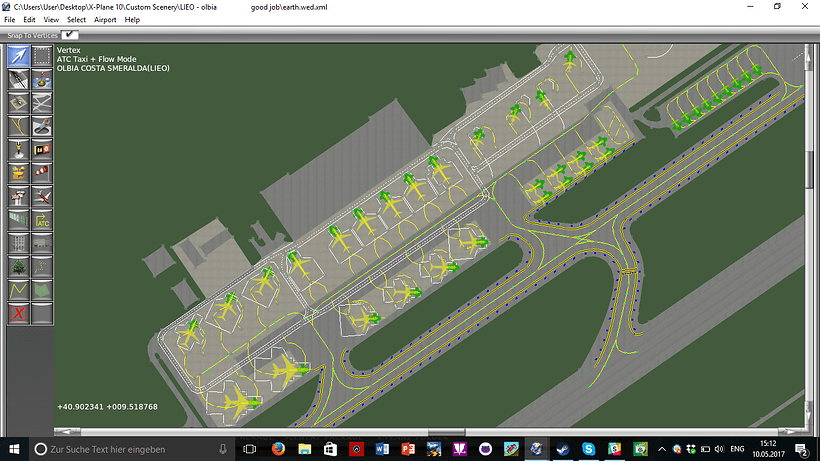Click the horizontal scrollbar left arrow
The height and width of the screenshot is (461, 820).
click(x=67, y=432)
